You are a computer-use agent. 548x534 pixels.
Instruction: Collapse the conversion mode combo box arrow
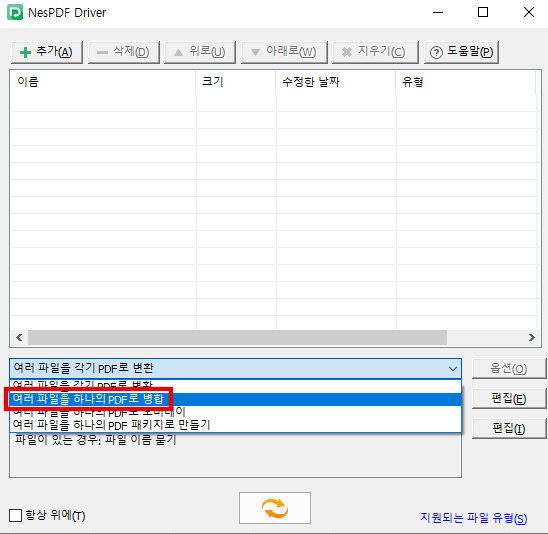click(x=453, y=368)
